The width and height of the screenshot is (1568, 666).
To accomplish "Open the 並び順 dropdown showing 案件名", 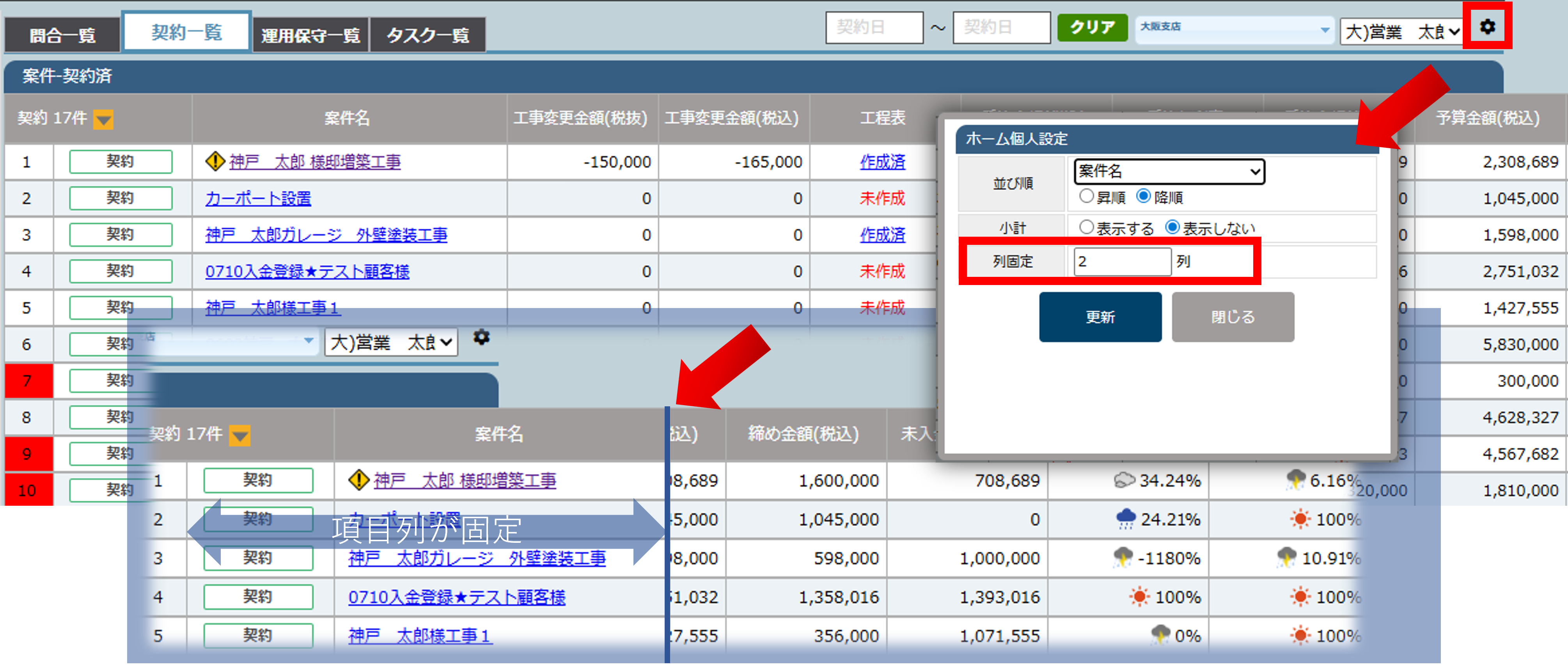I will click(x=1169, y=172).
